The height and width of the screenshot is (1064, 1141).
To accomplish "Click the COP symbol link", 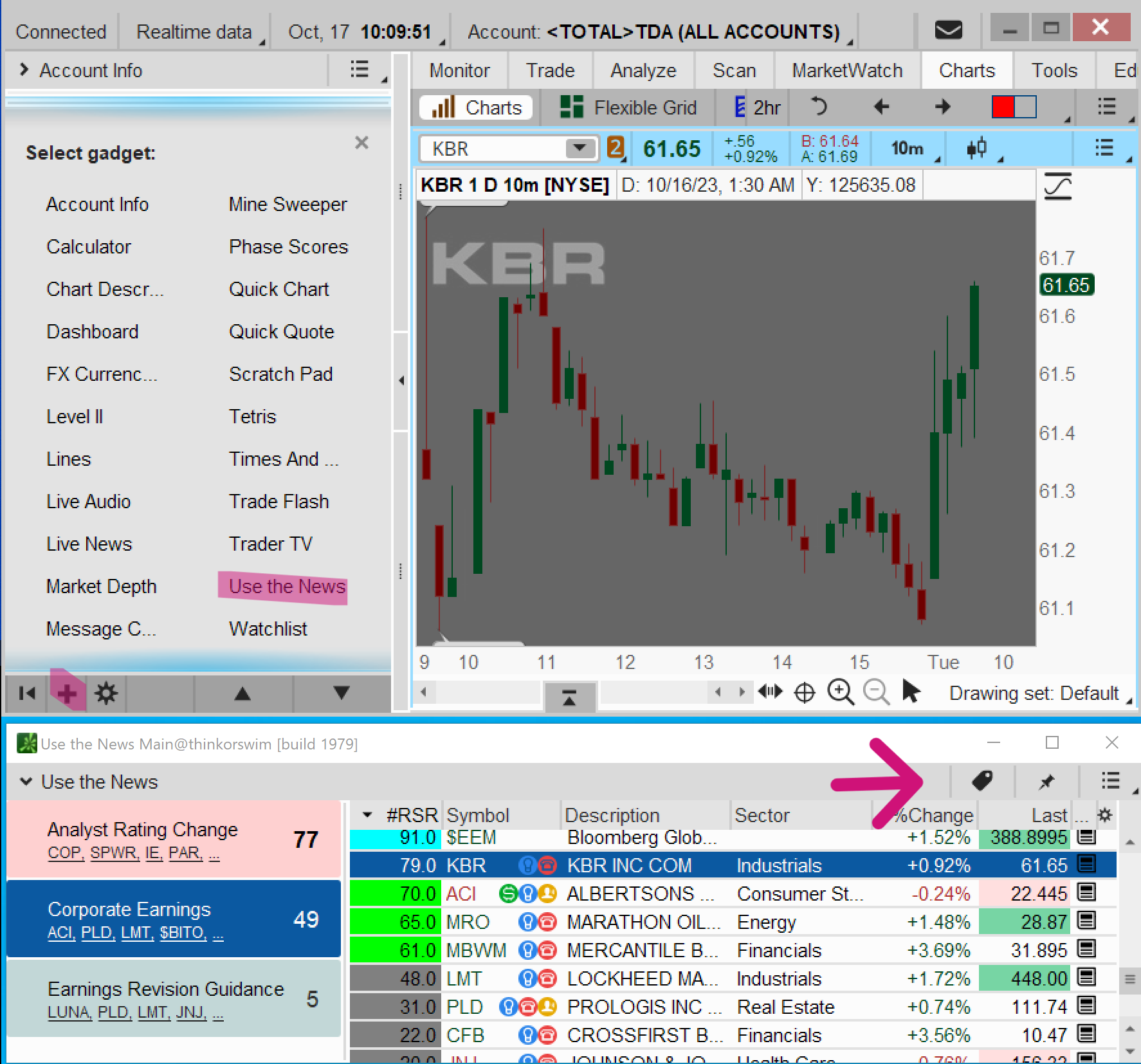I will [x=65, y=853].
